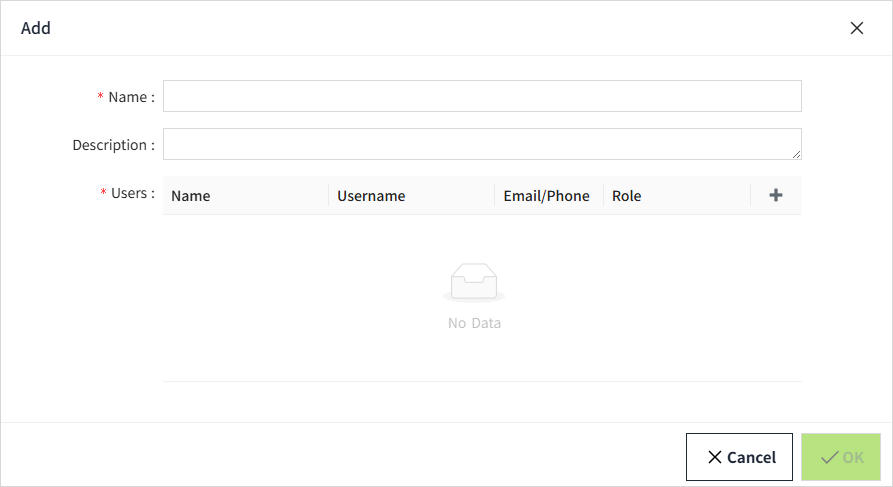Click the Description box resize handle

[797, 155]
